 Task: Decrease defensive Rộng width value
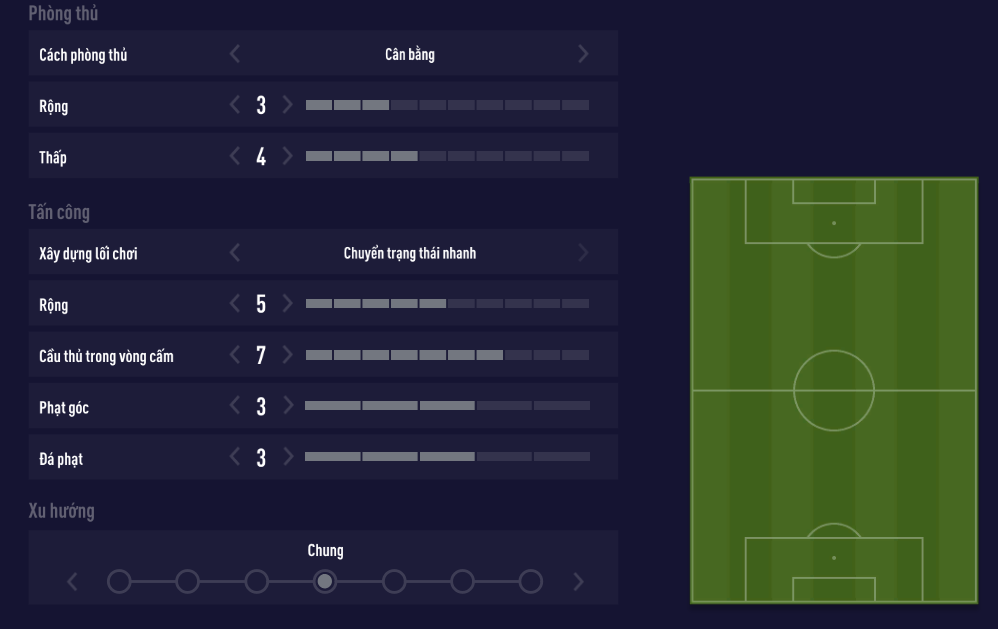click(x=235, y=104)
